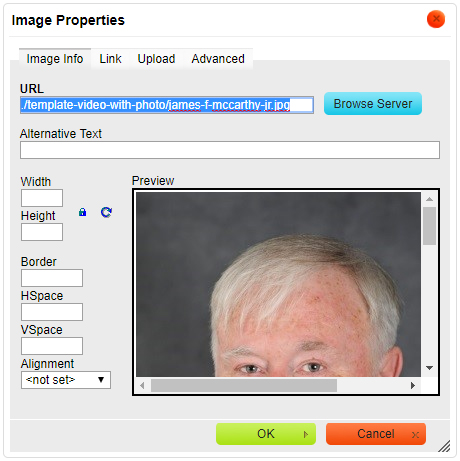This screenshot has height=461, width=460.
Task: Open the Advanced tab
Action: click(218, 59)
